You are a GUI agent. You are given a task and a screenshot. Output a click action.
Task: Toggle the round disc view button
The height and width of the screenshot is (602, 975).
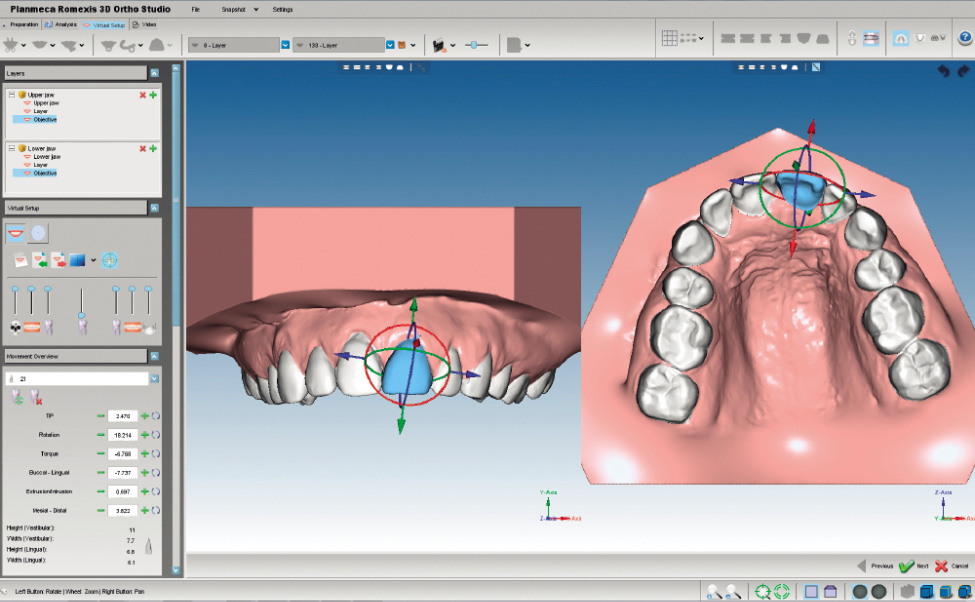(x=37, y=232)
